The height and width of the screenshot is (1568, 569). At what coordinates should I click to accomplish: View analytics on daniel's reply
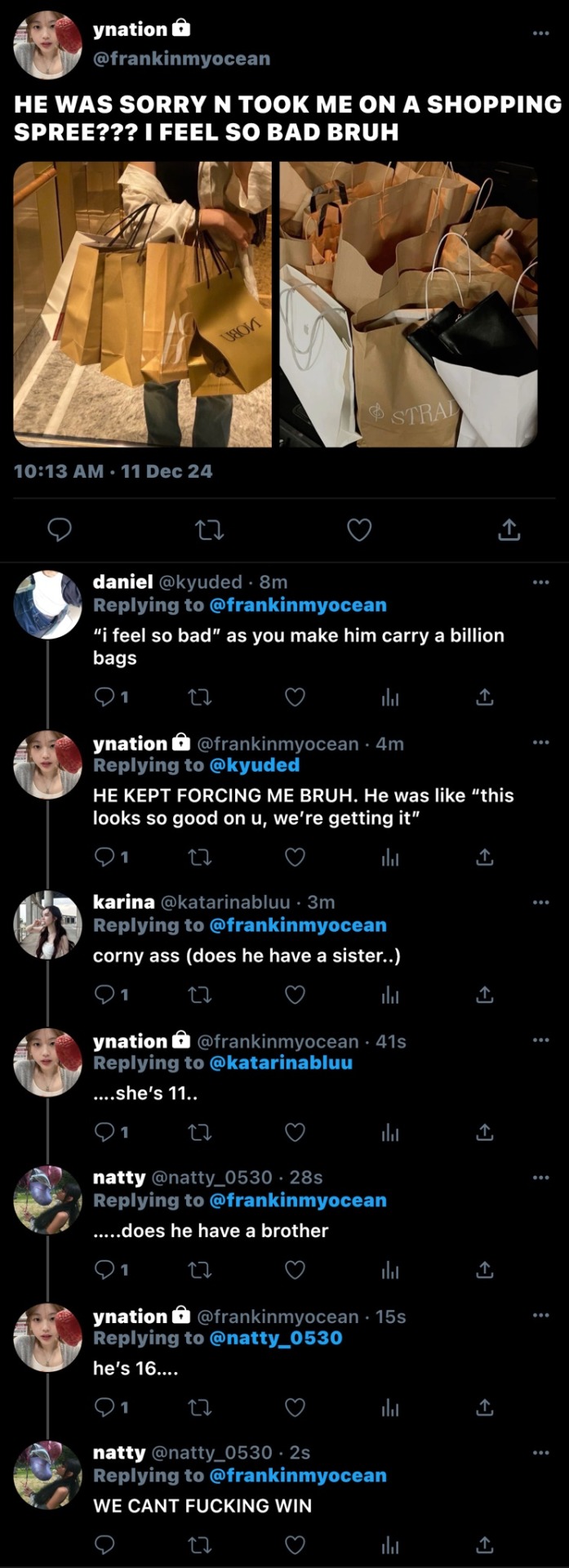click(x=391, y=697)
